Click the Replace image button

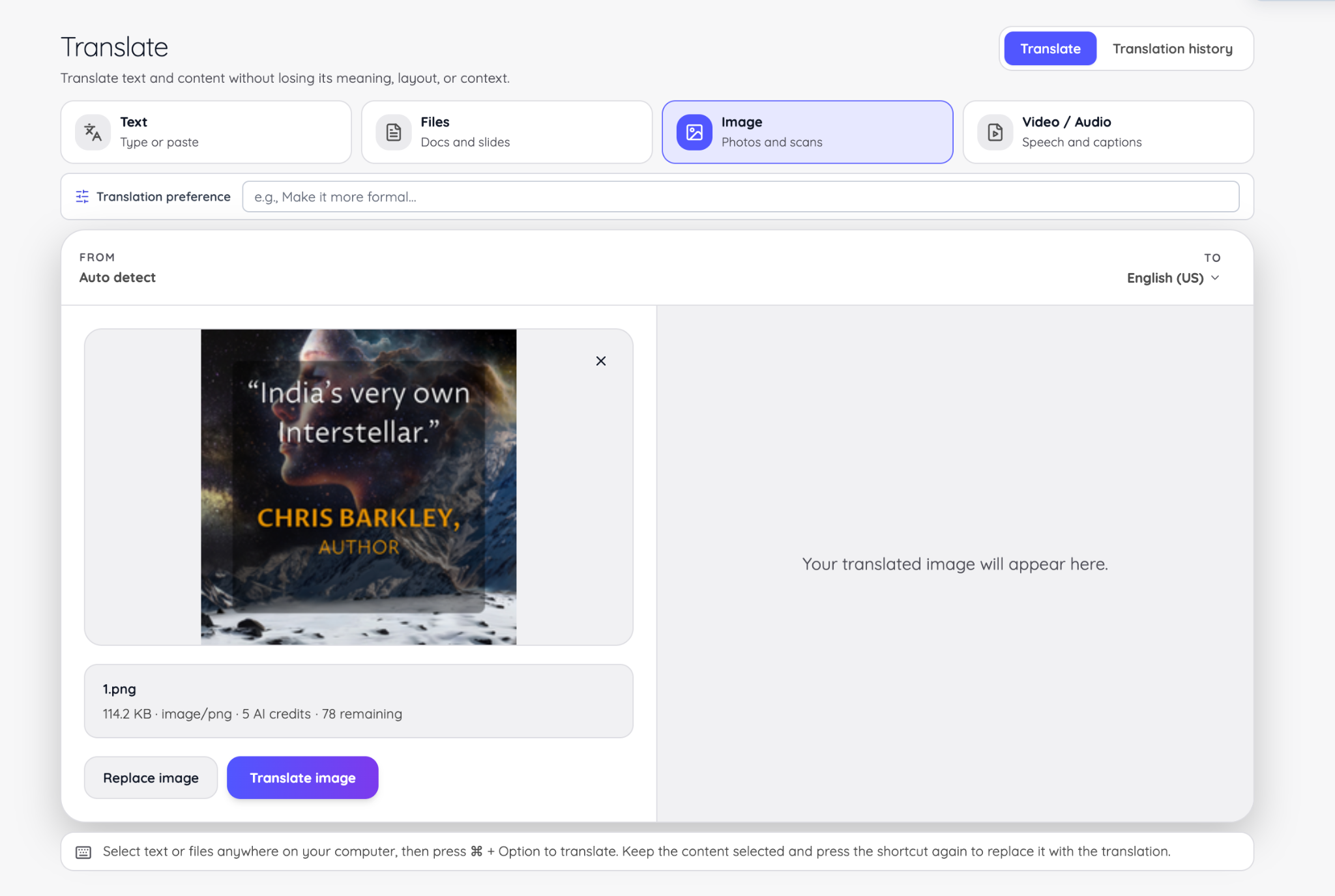(151, 778)
